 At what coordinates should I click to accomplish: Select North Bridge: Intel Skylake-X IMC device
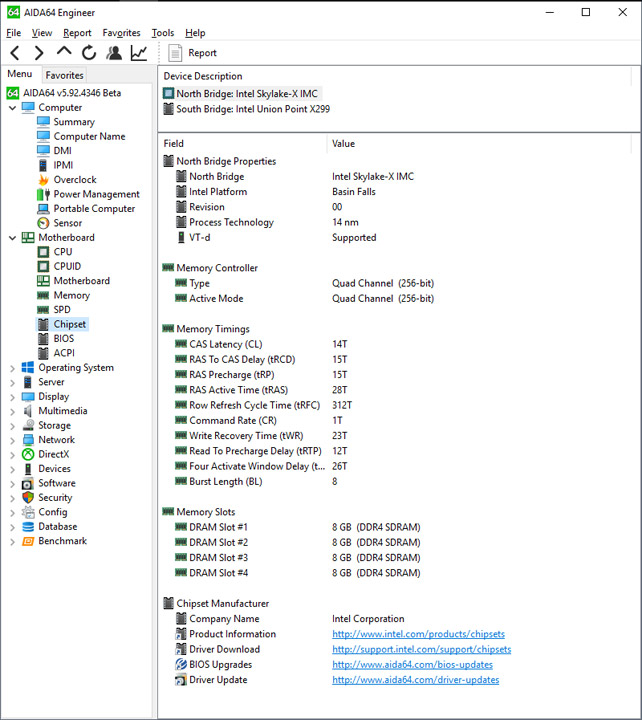[241, 94]
